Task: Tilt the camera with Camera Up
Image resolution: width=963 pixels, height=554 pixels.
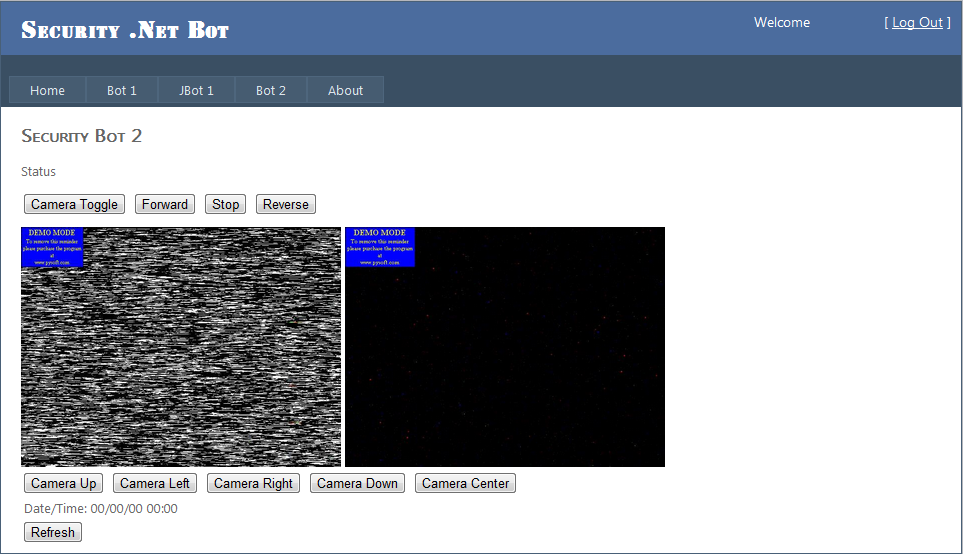Action: click(x=64, y=484)
